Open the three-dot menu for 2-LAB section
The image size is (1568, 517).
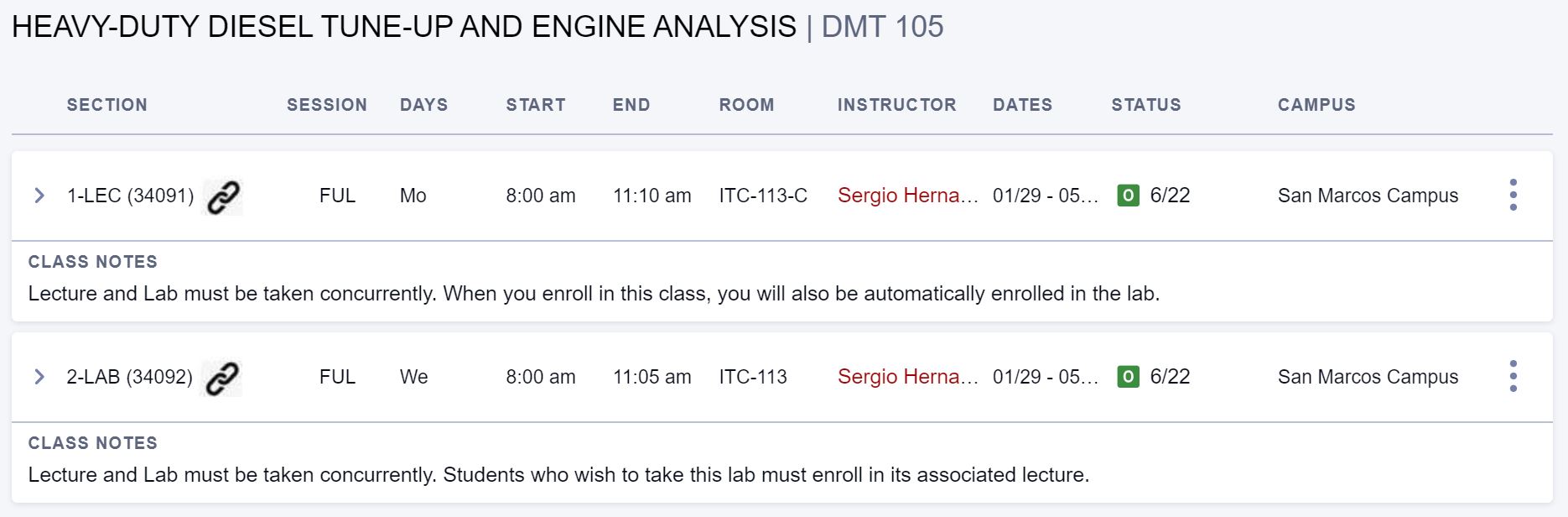1513,376
